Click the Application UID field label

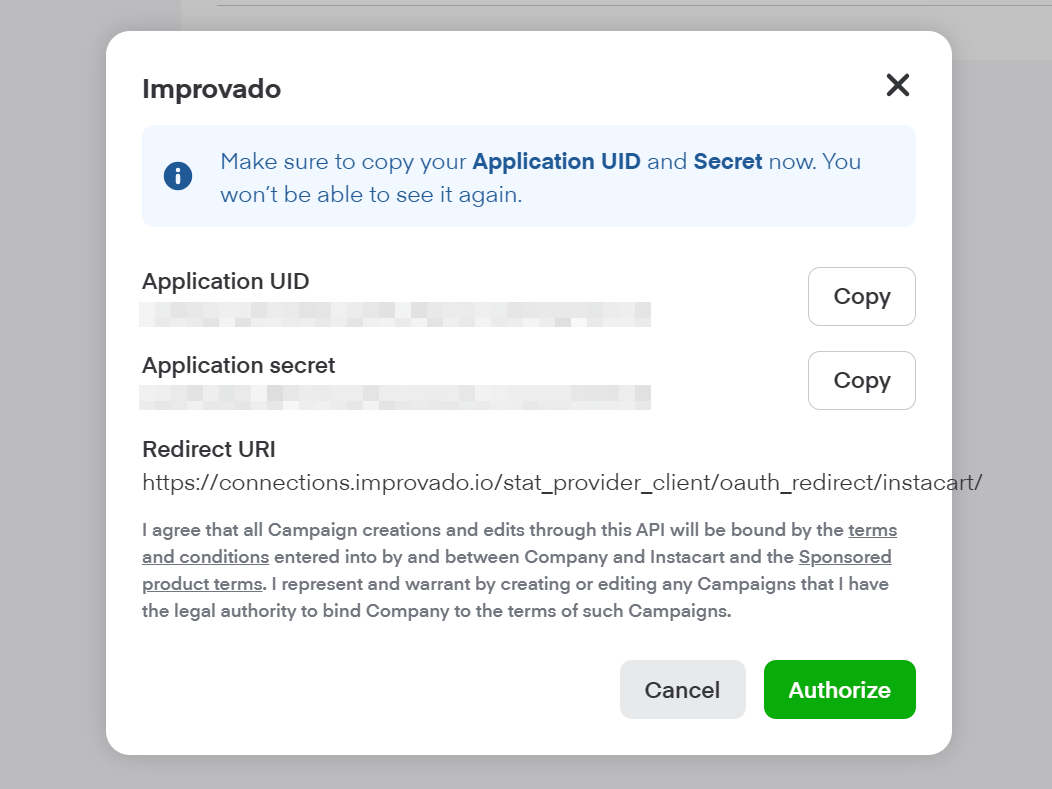[x=225, y=282]
